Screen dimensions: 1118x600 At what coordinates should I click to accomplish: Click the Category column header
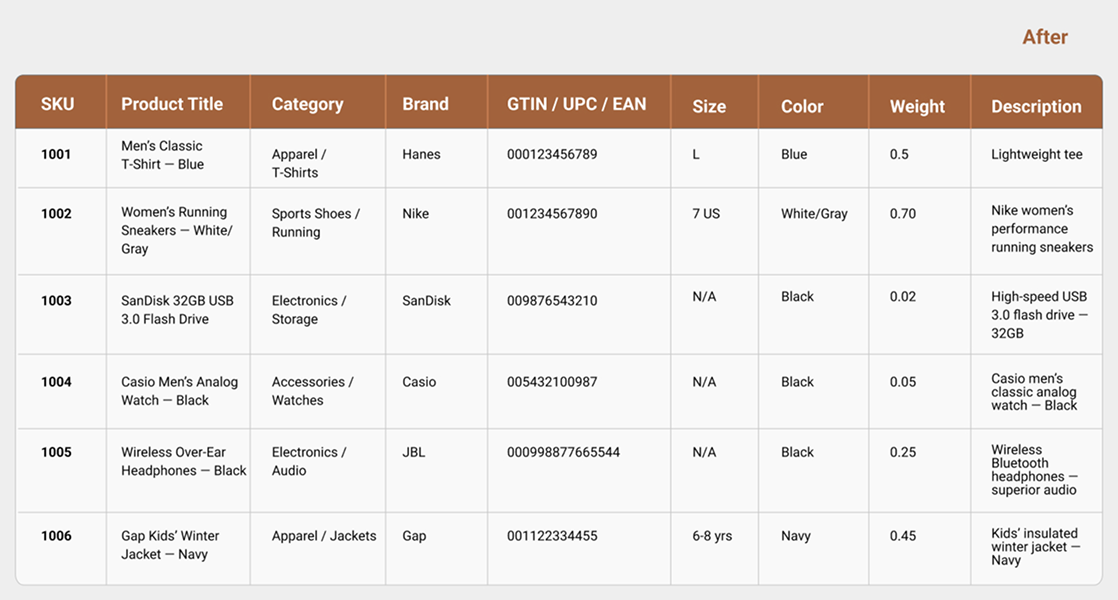tap(307, 104)
